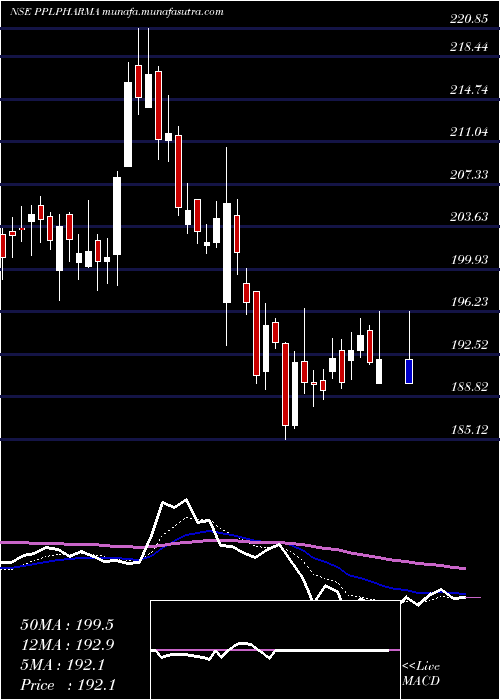
Task: Click the 203.63 price level label
Action: (469, 217)
